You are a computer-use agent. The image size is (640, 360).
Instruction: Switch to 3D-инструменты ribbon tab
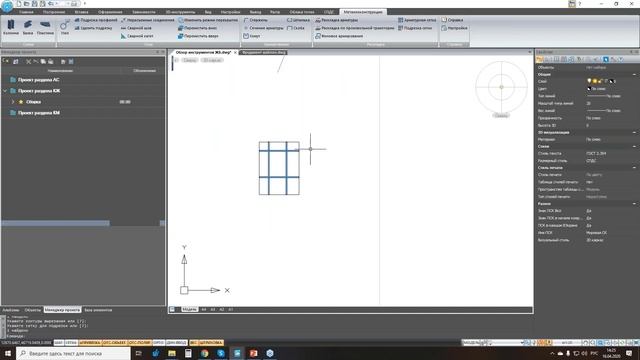pyautogui.click(x=180, y=12)
